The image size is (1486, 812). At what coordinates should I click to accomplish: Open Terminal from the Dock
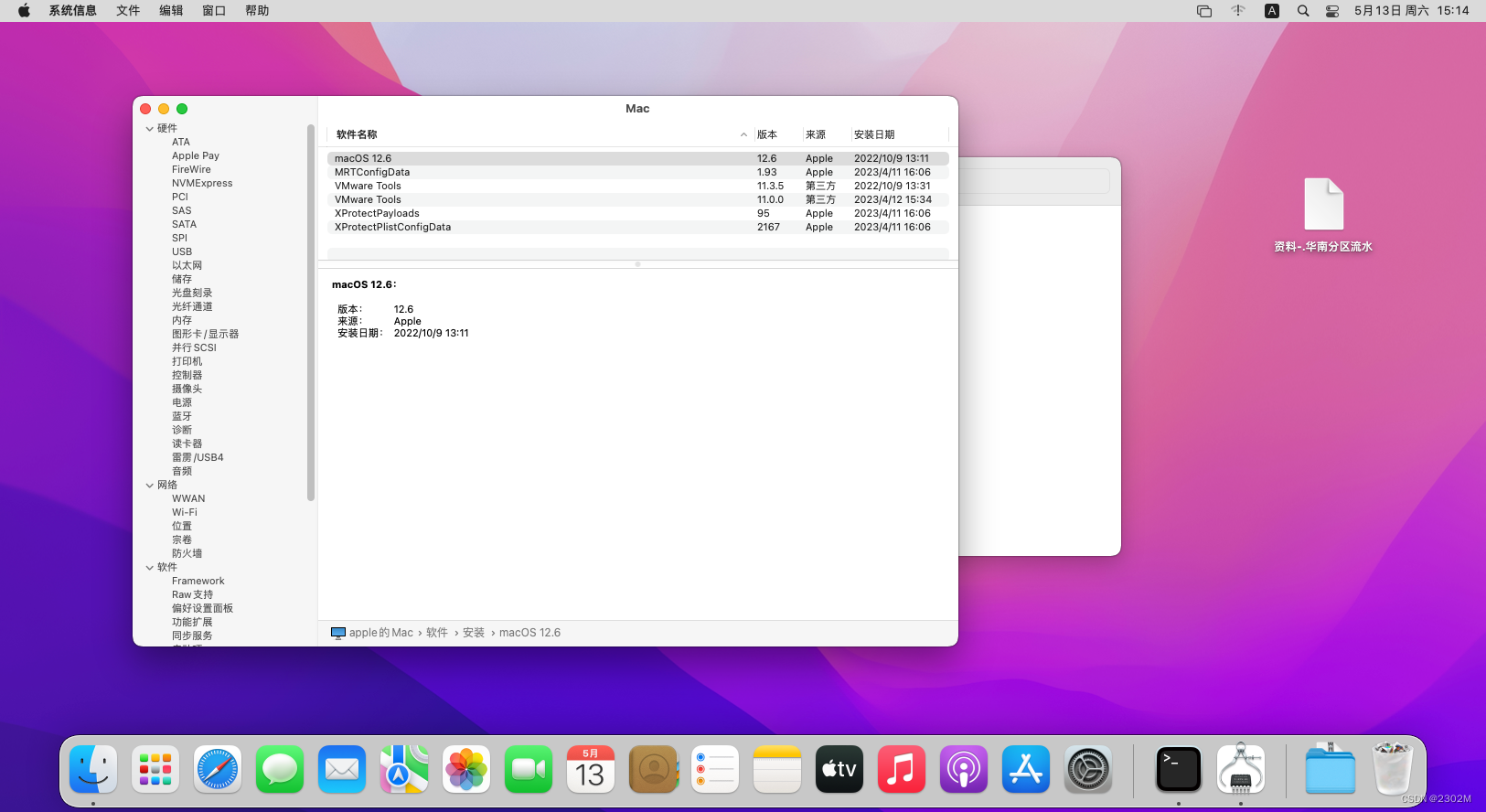pos(1179,769)
